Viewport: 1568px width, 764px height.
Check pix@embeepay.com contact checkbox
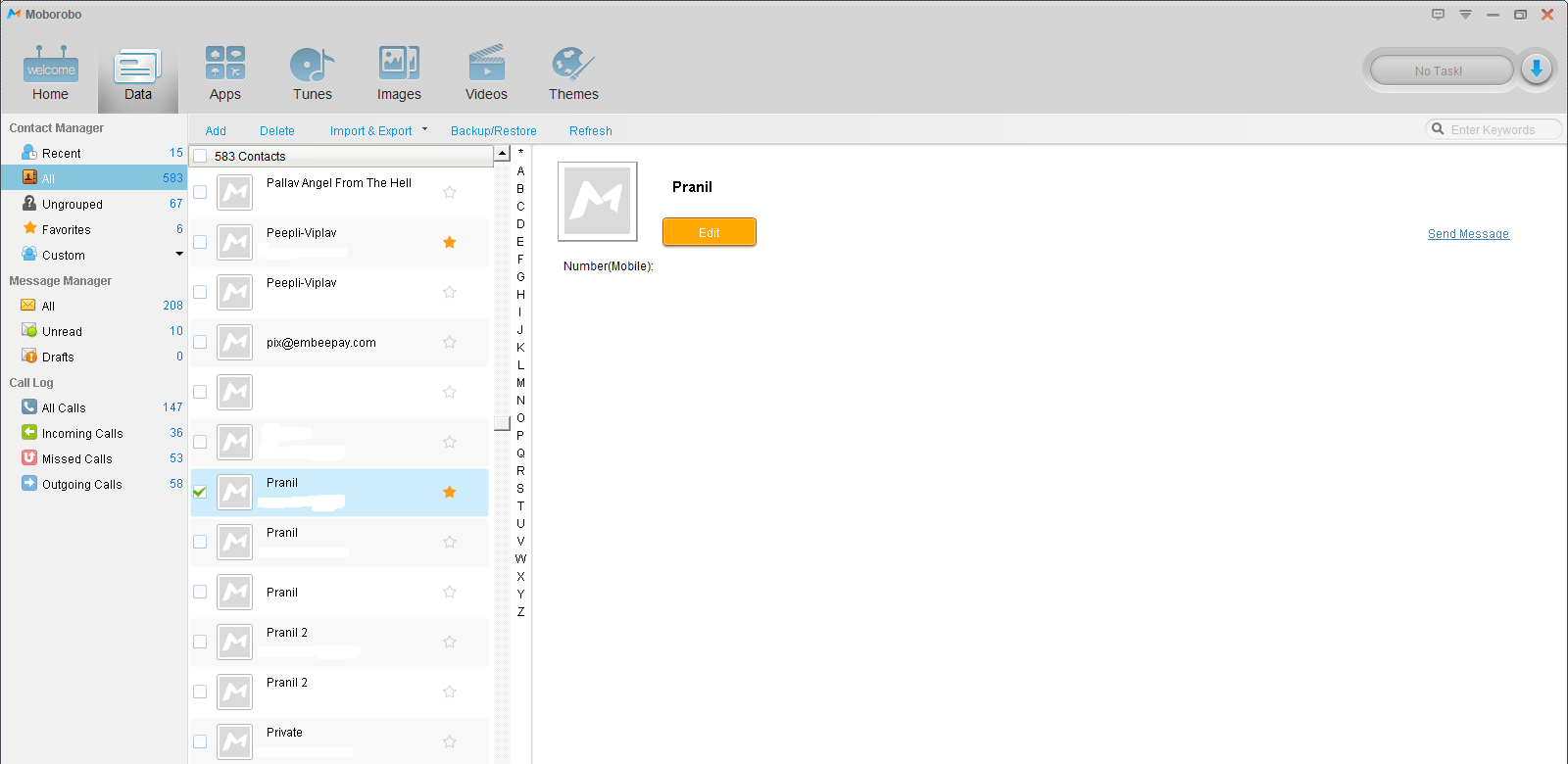(x=200, y=342)
